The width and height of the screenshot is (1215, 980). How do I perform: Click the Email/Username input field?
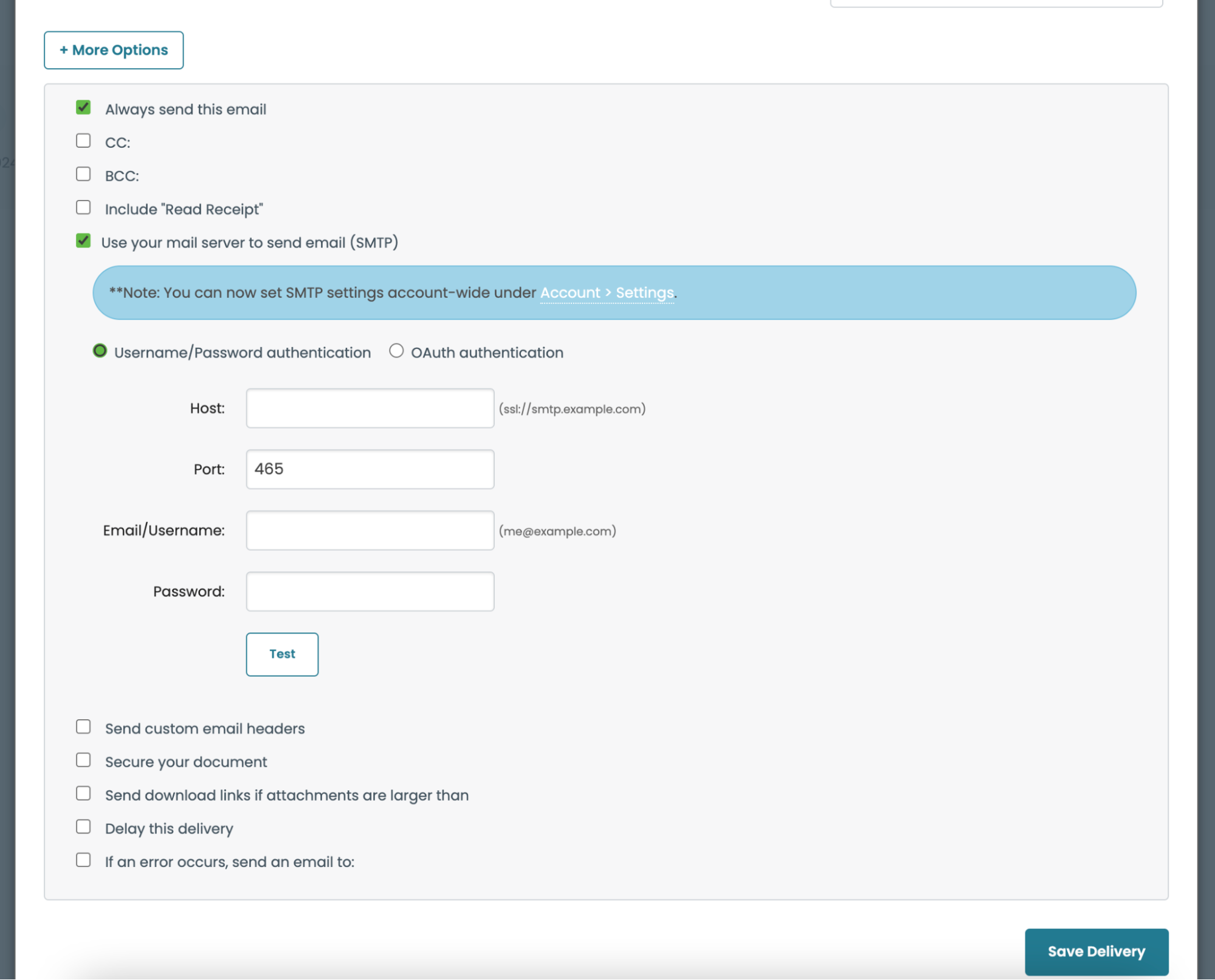point(370,531)
